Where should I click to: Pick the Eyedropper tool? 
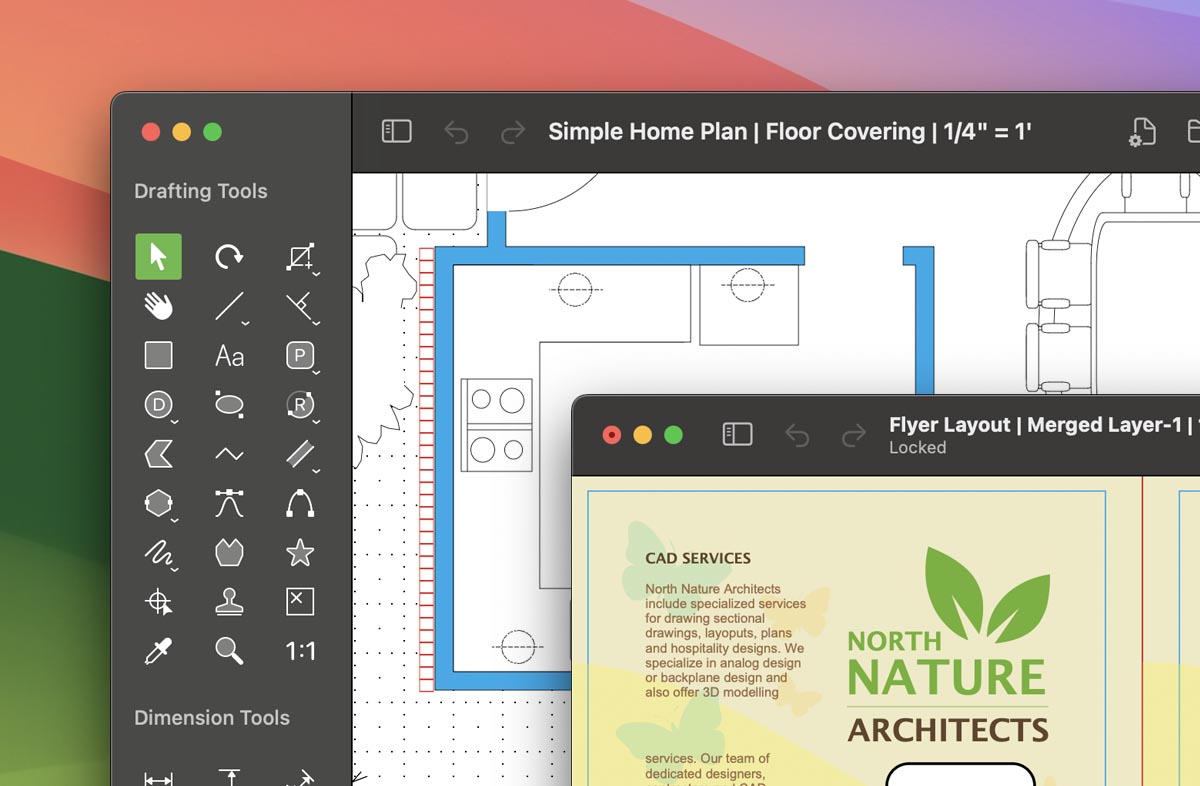pos(158,651)
